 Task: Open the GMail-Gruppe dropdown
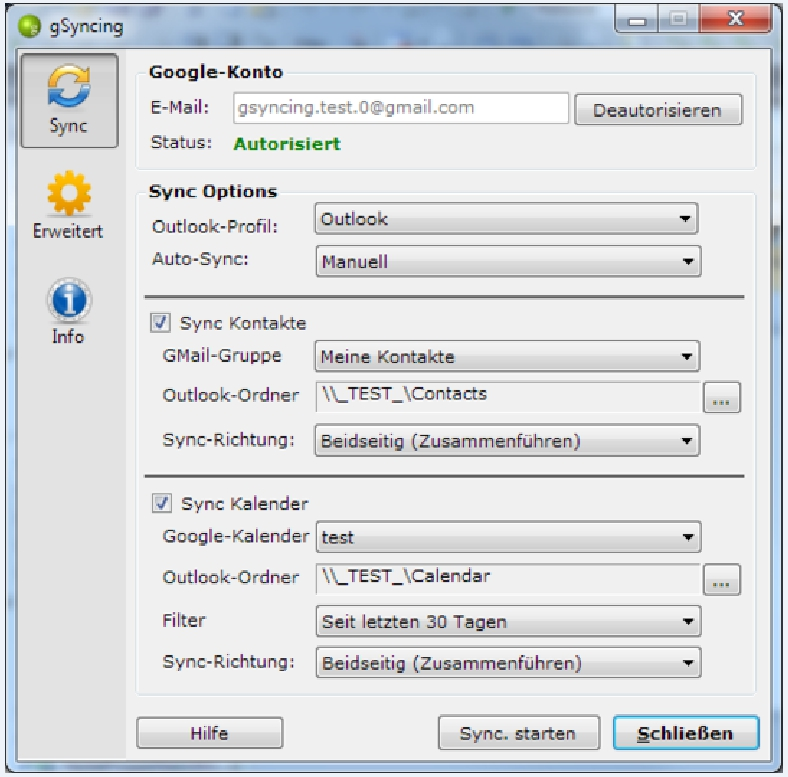coord(507,356)
